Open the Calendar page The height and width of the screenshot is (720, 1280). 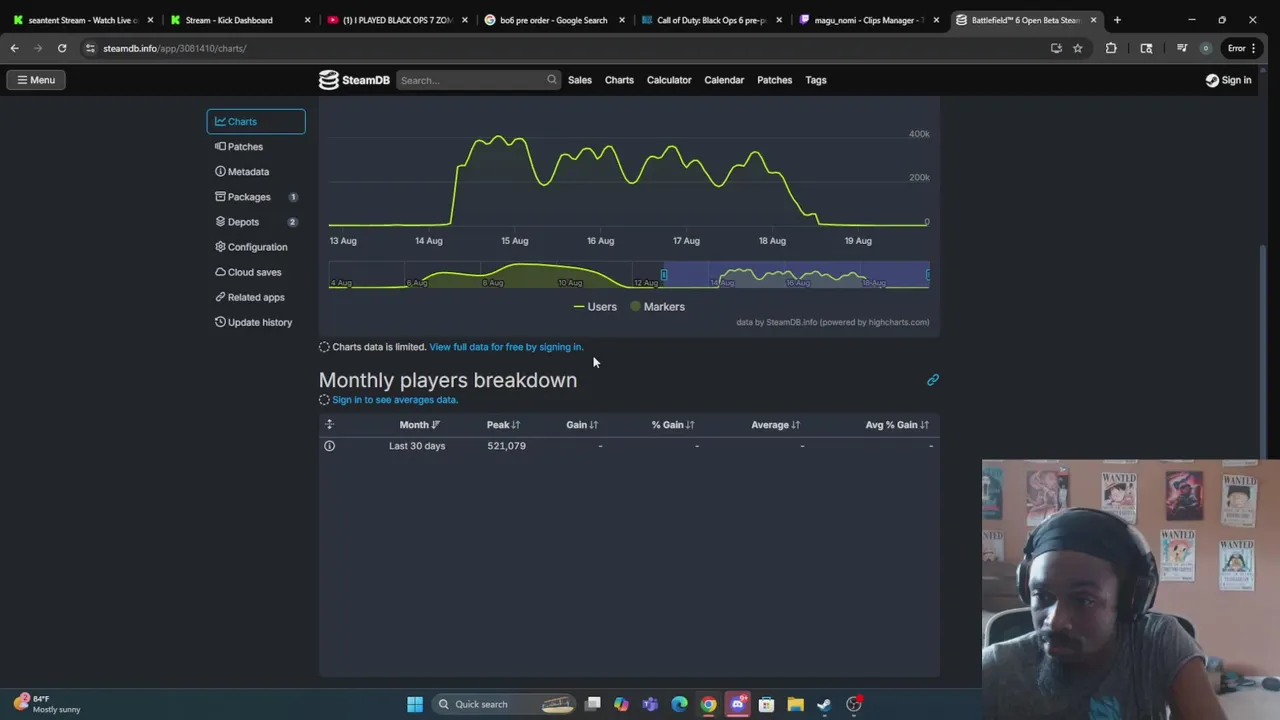[724, 80]
